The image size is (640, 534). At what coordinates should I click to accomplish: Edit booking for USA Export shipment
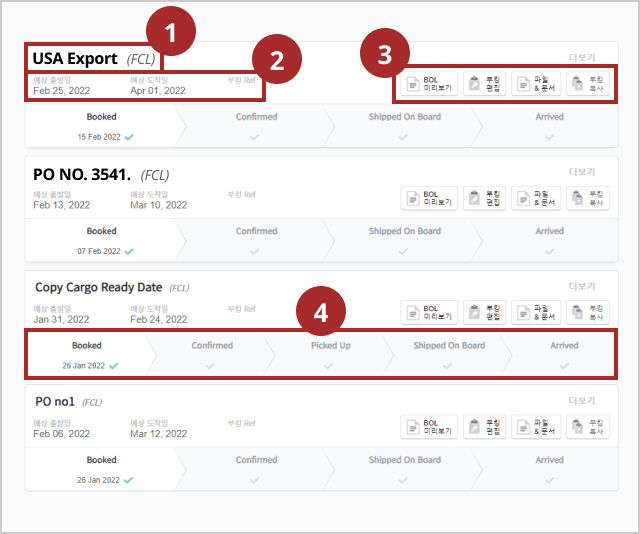(484, 84)
